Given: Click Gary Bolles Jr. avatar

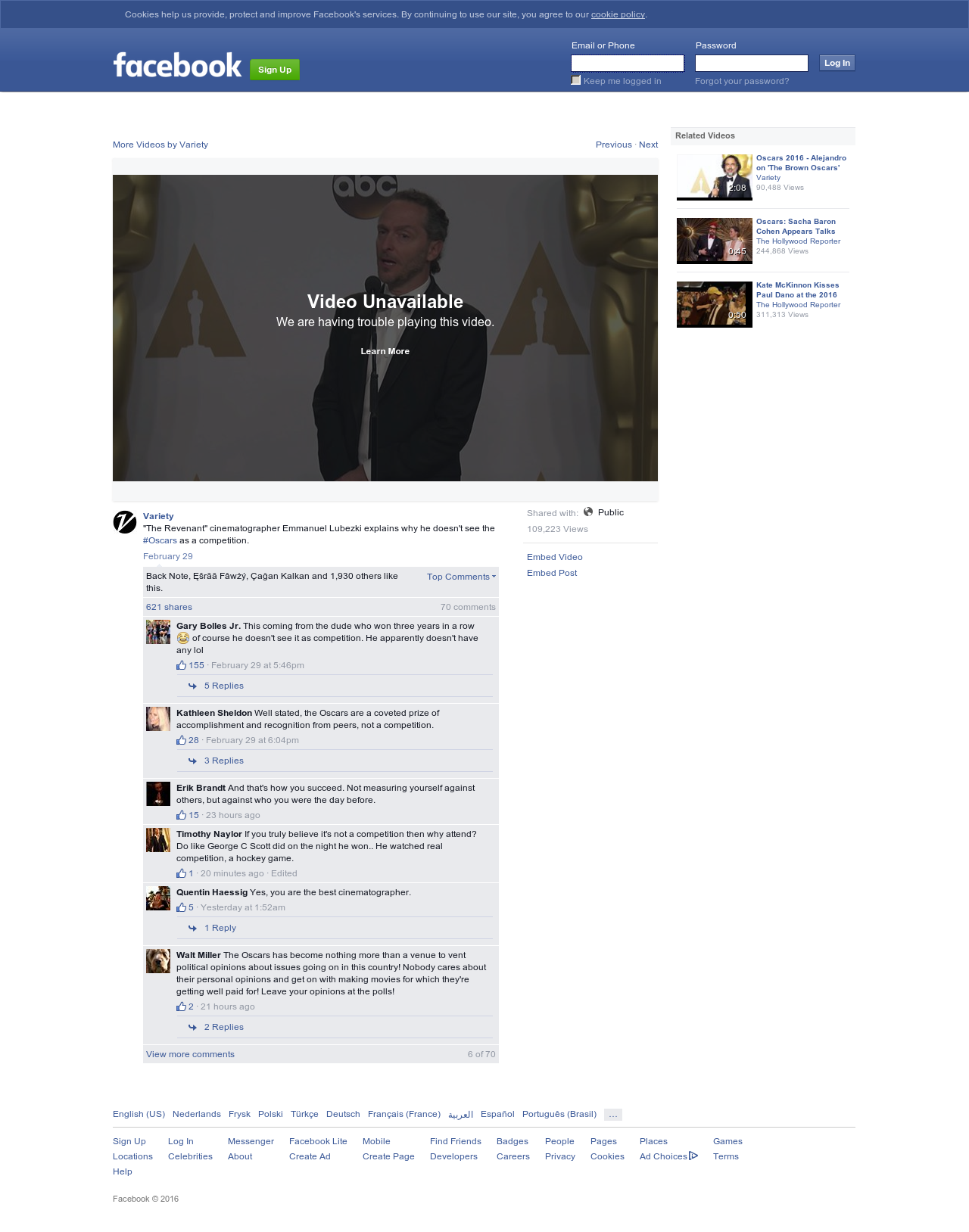Looking at the screenshot, I should 158,632.
